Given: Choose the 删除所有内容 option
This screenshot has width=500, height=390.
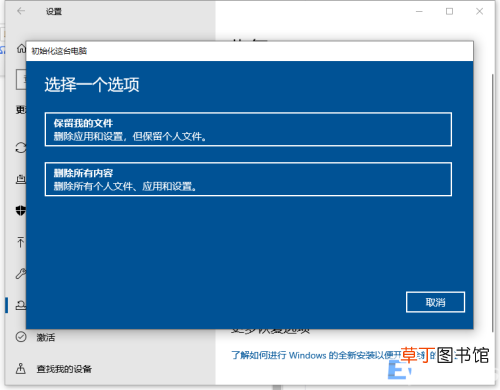Looking at the screenshot, I should (248, 179).
